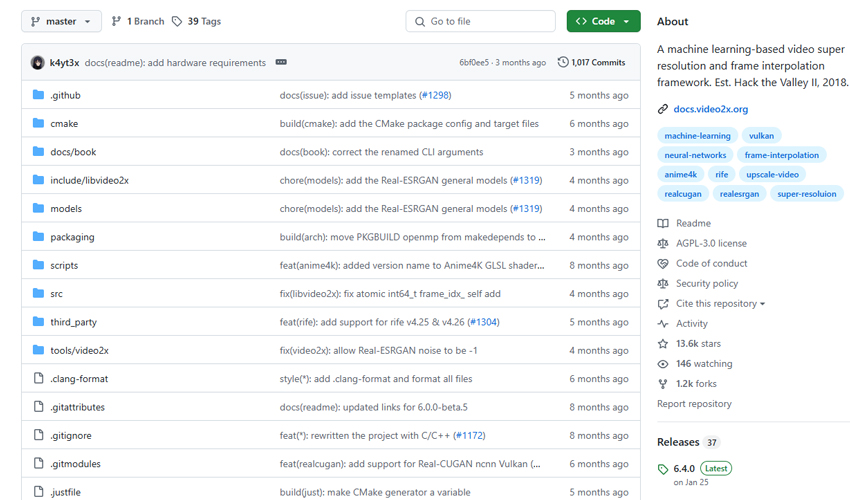Open commit 'allow Real-ESRGAN noise to be -1'
This screenshot has width=850, height=500.
378,351
